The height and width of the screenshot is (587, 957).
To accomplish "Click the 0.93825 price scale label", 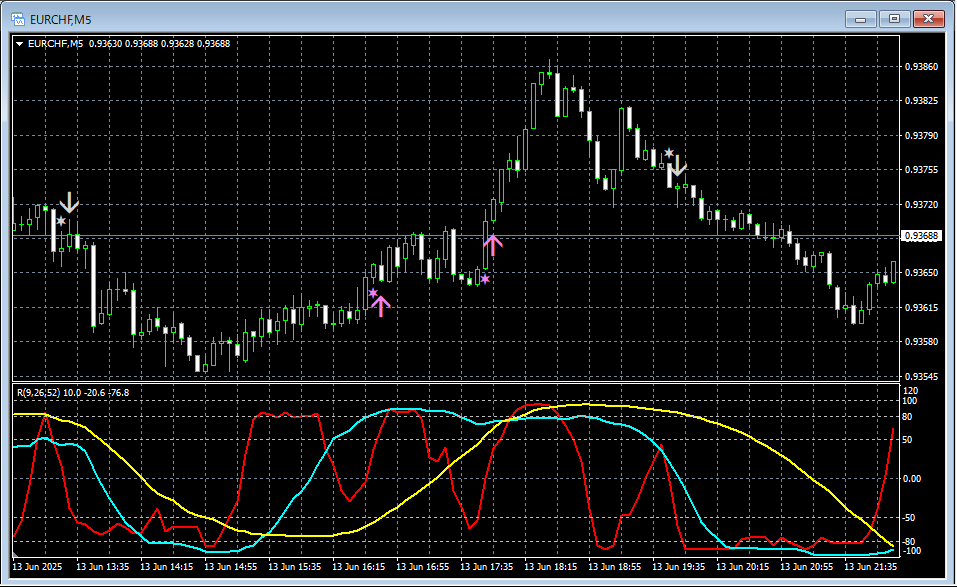I will pos(922,101).
